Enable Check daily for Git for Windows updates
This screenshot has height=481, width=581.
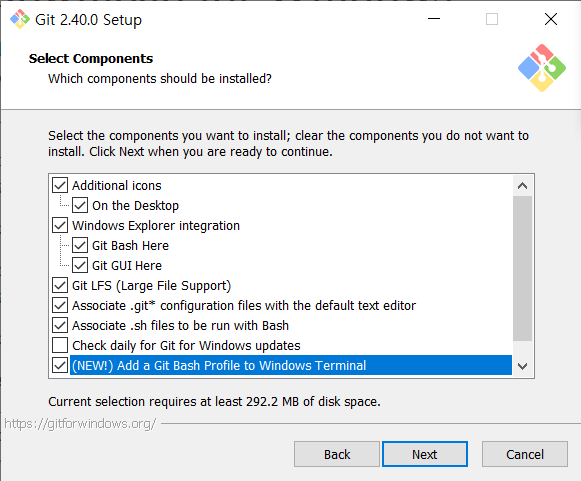click(x=60, y=345)
